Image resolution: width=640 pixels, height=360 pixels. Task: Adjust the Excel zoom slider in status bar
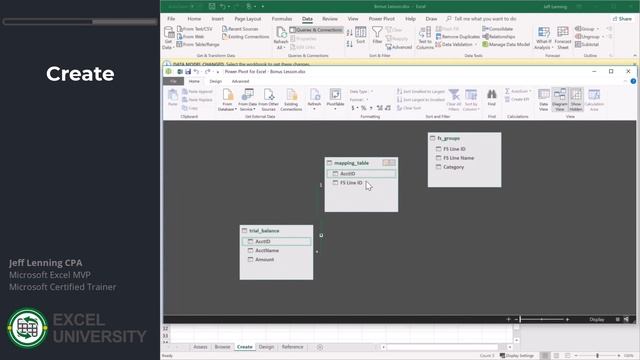tap(597, 356)
